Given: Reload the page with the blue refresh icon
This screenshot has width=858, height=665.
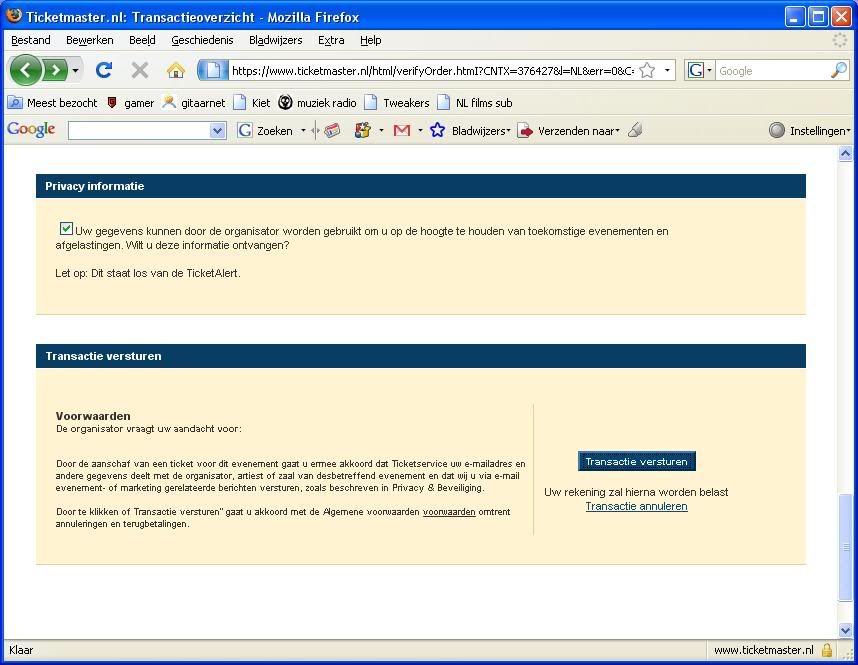Looking at the screenshot, I should click(x=104, y=71).
